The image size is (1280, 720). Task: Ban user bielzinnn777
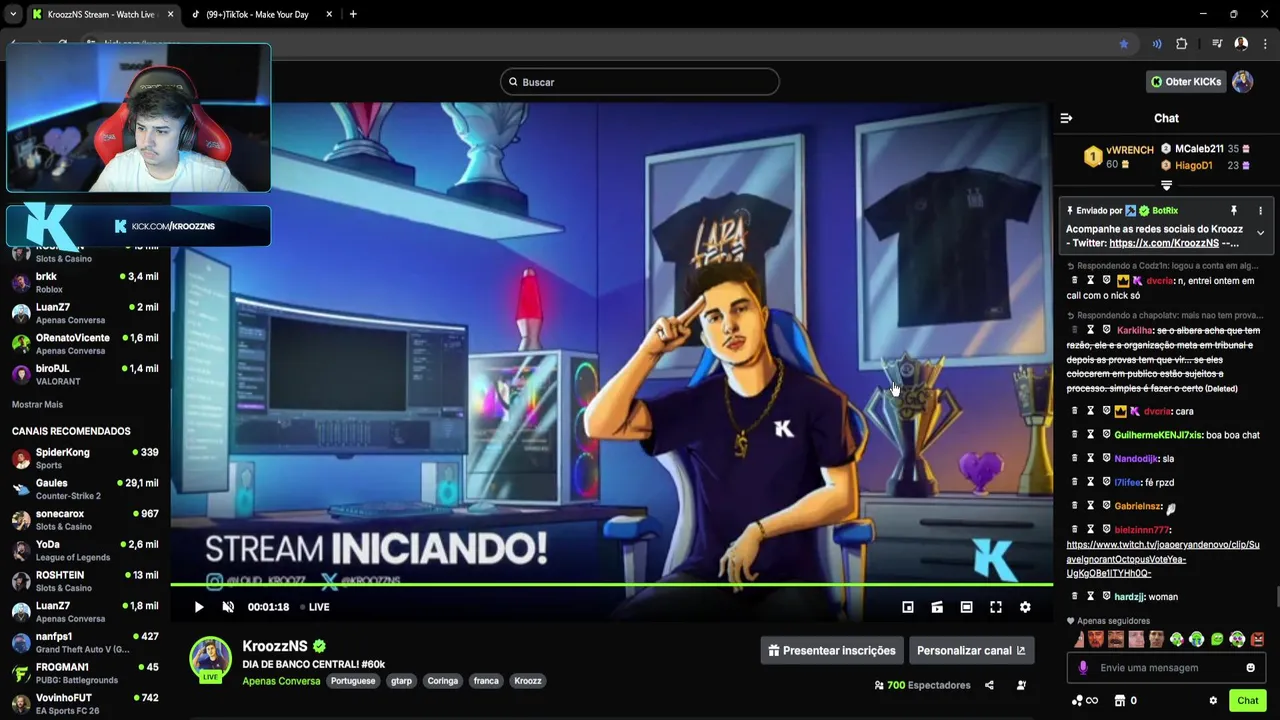pos(1107,530)
